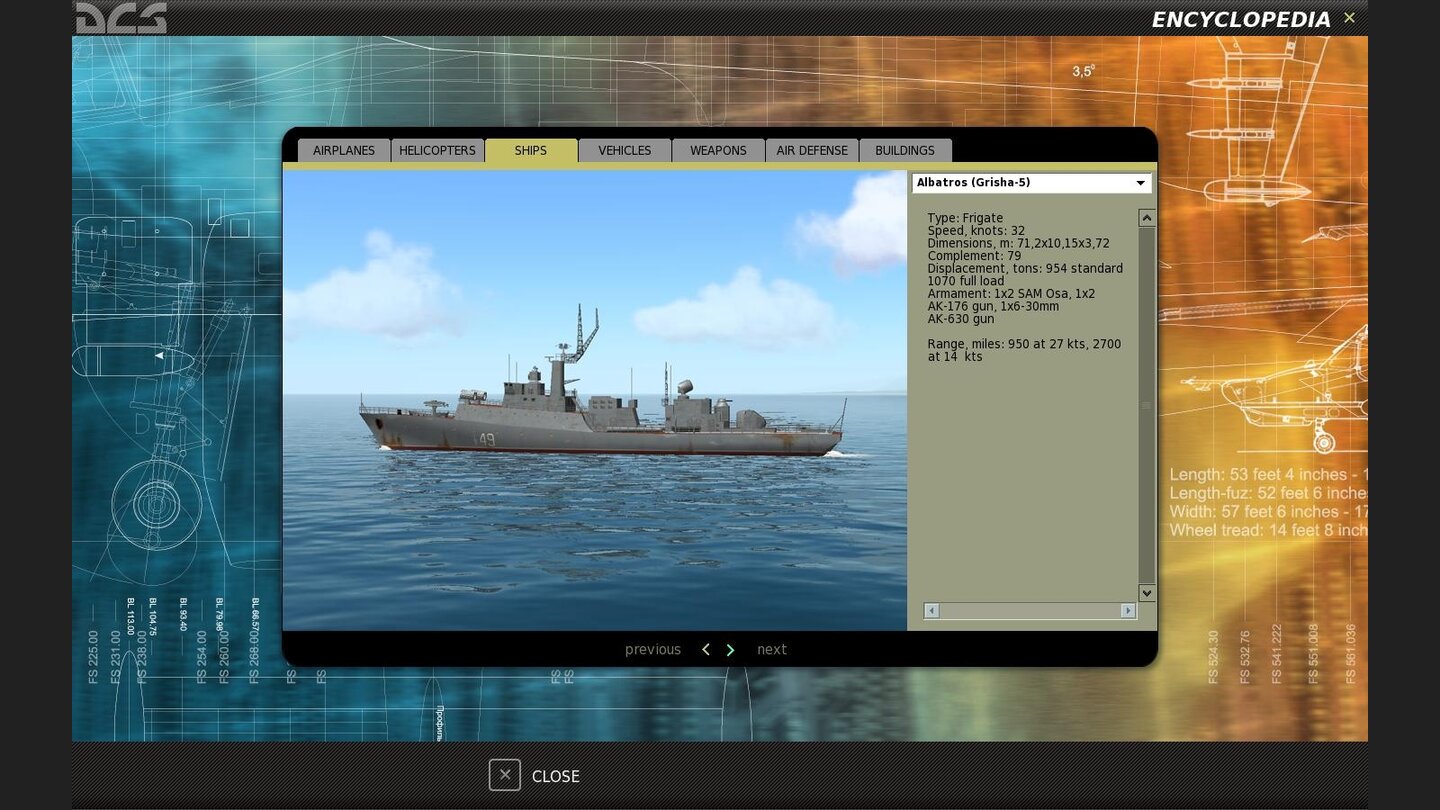Open the HELICOPTERS tab

pyautogui.click(x=437, y=150)
